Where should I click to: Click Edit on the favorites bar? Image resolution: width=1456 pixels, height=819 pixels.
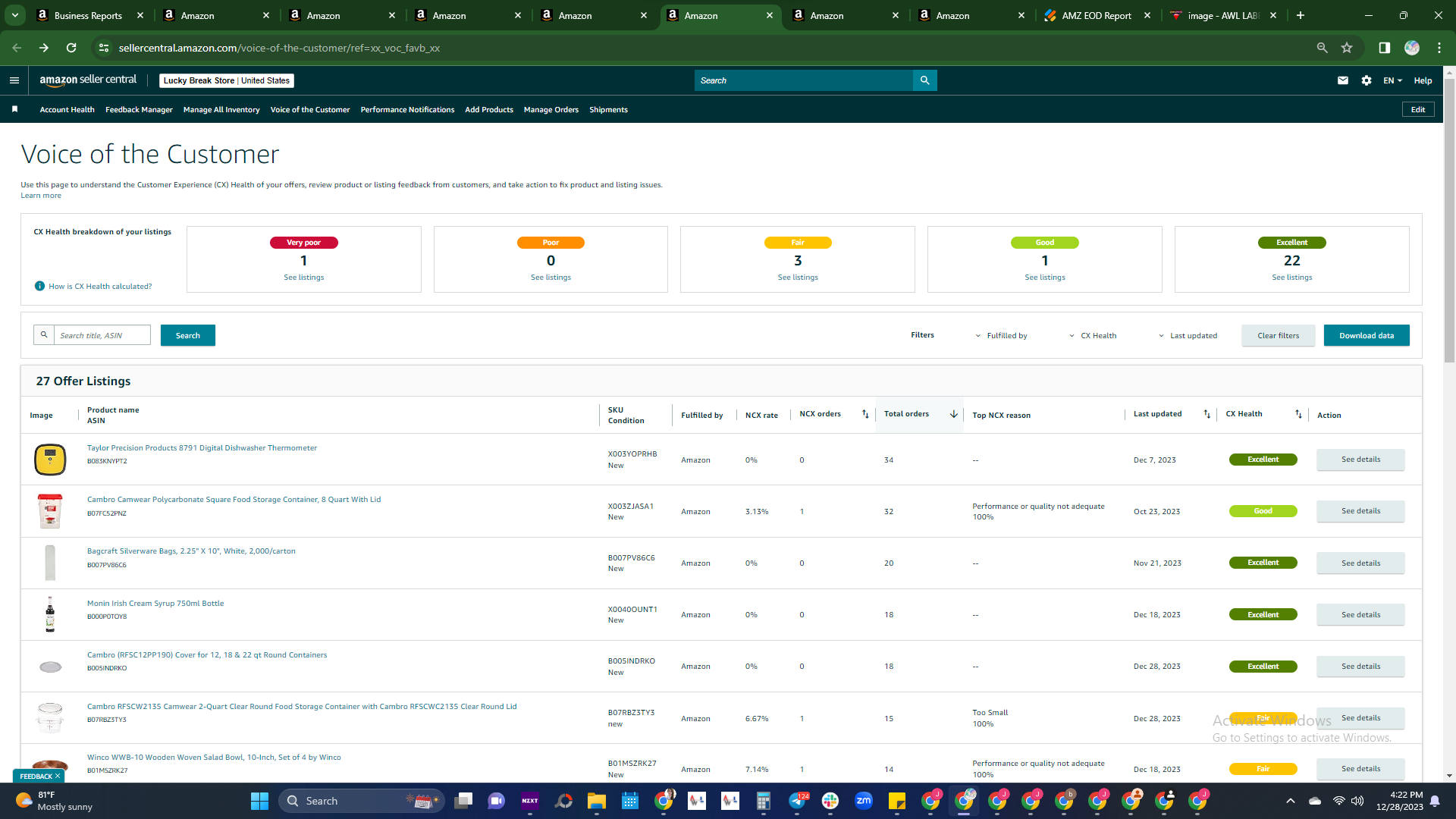coord(1418,110)
